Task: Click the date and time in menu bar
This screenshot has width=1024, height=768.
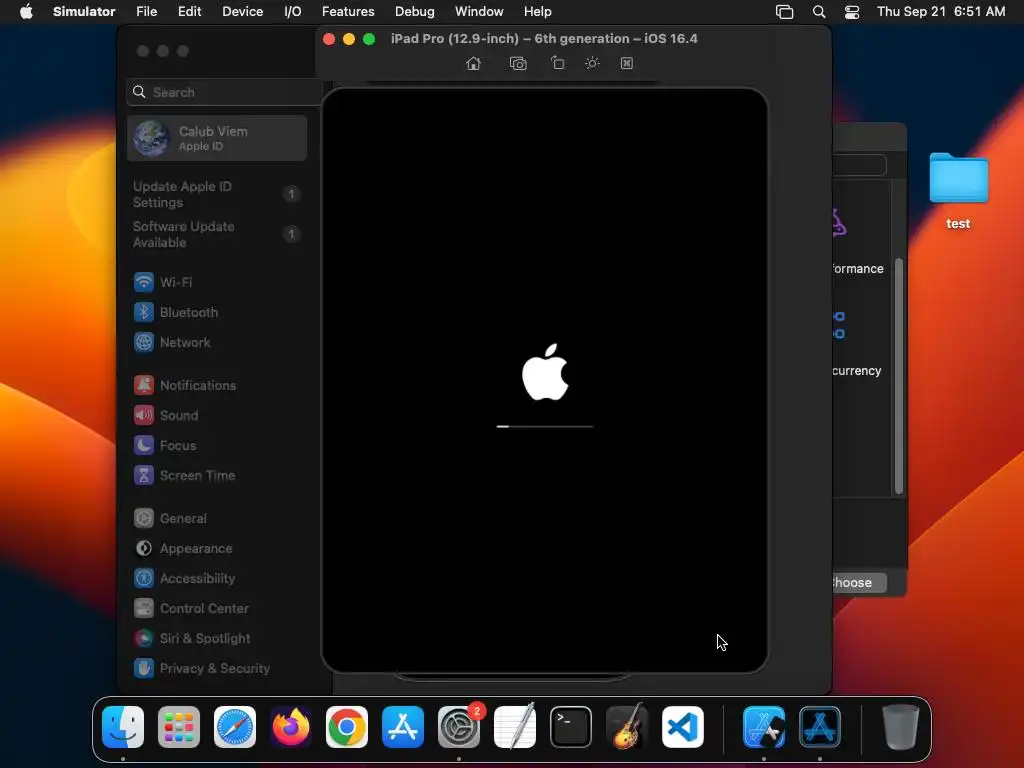Action: point(940,12)
